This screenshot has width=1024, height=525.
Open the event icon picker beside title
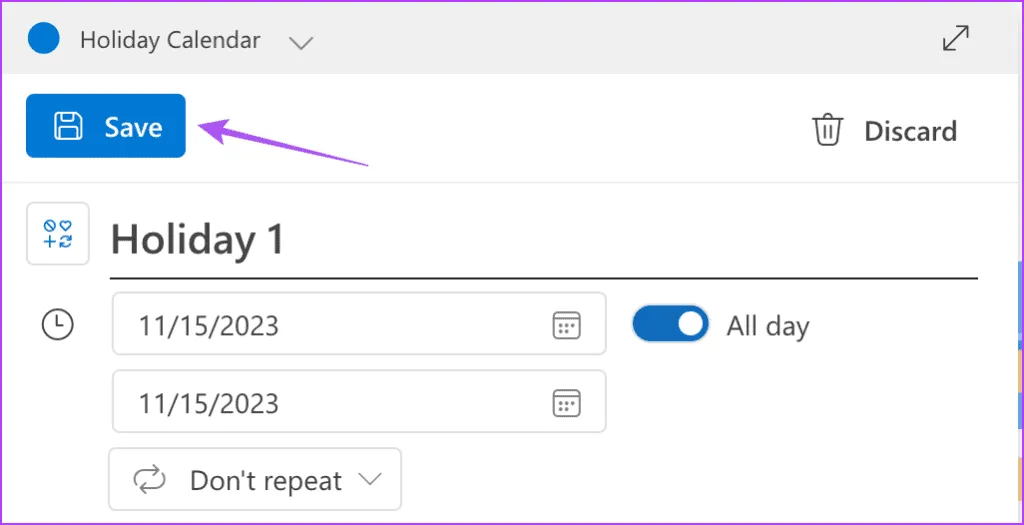click(57, 234)
